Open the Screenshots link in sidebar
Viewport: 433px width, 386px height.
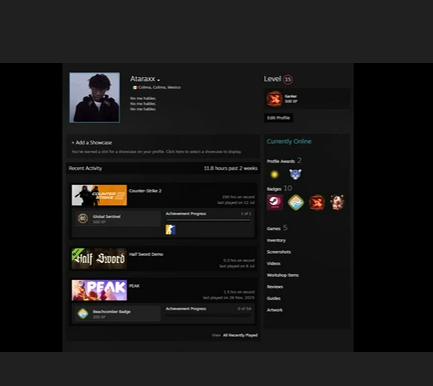click(x=279, y=252)
